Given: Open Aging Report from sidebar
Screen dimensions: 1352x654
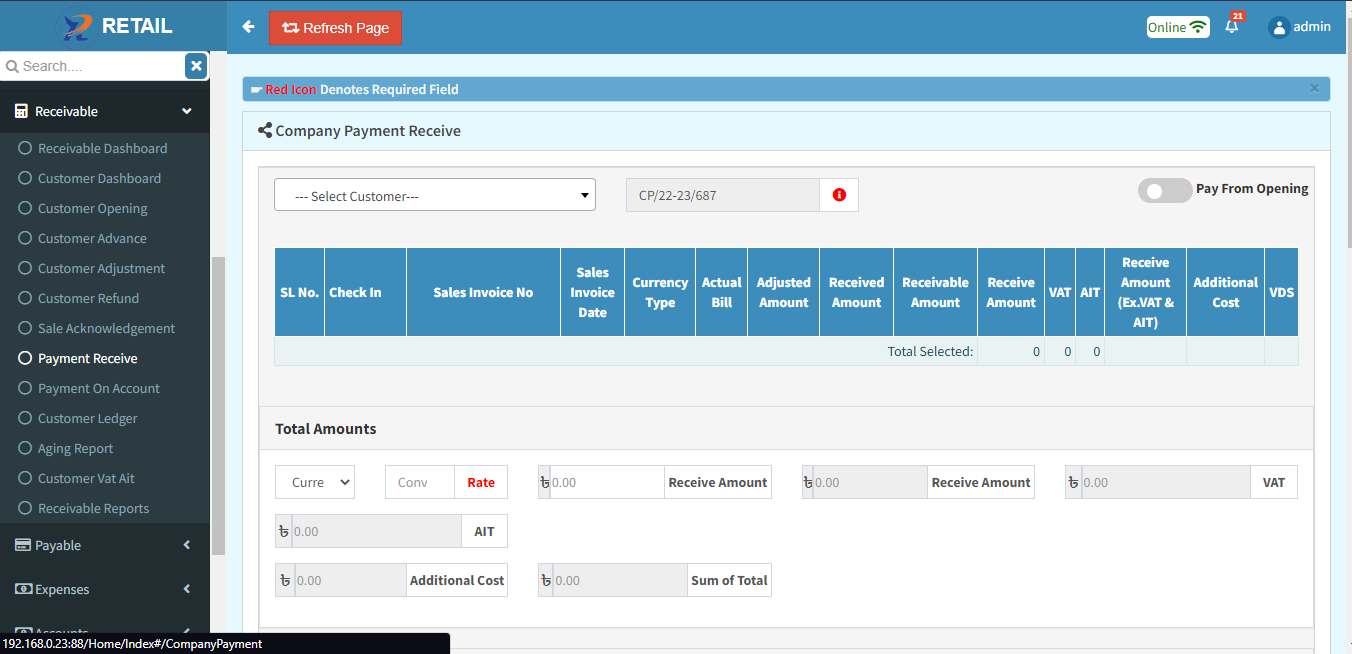Looking at the screenshot, I should [75, 448].
